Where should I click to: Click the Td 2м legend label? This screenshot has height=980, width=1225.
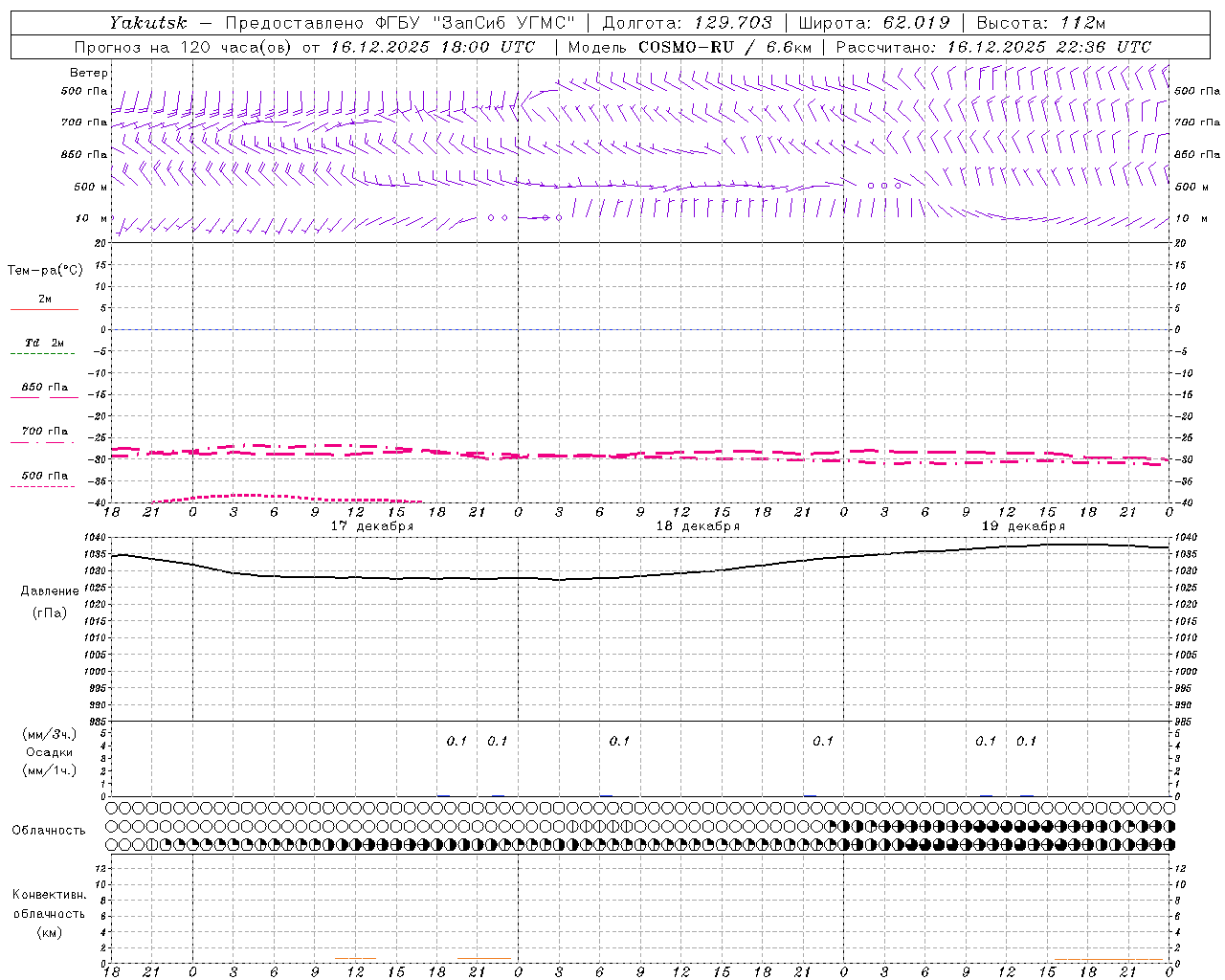(45, 343)
